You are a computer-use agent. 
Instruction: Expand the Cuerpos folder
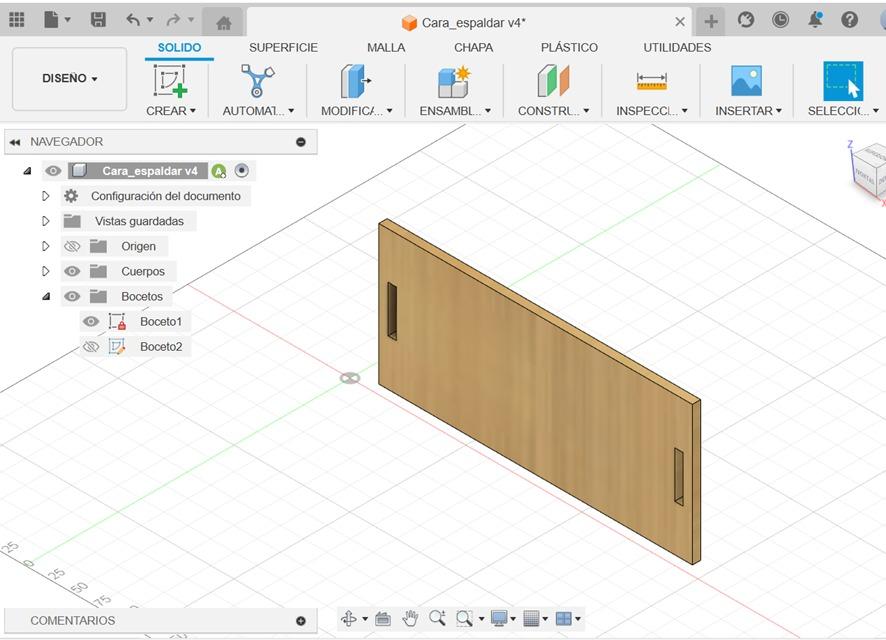click(46, 271)
